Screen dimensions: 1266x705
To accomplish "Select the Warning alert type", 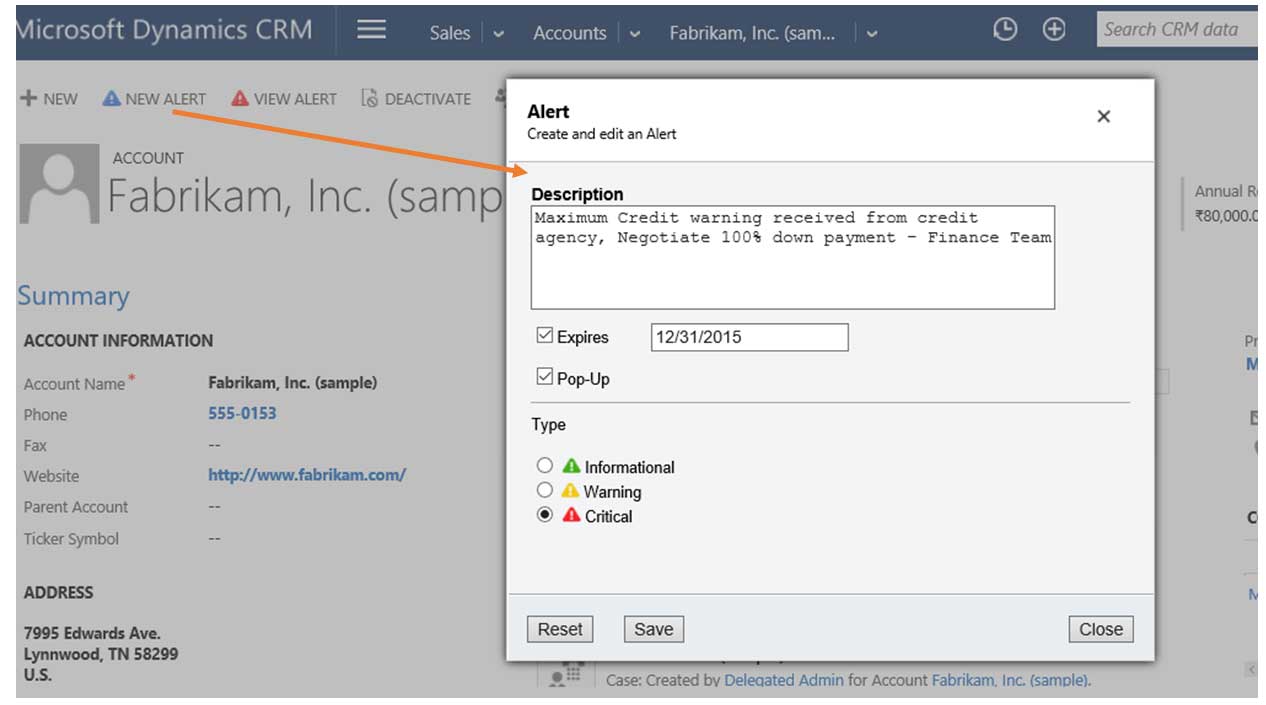I will pos(544,491).
